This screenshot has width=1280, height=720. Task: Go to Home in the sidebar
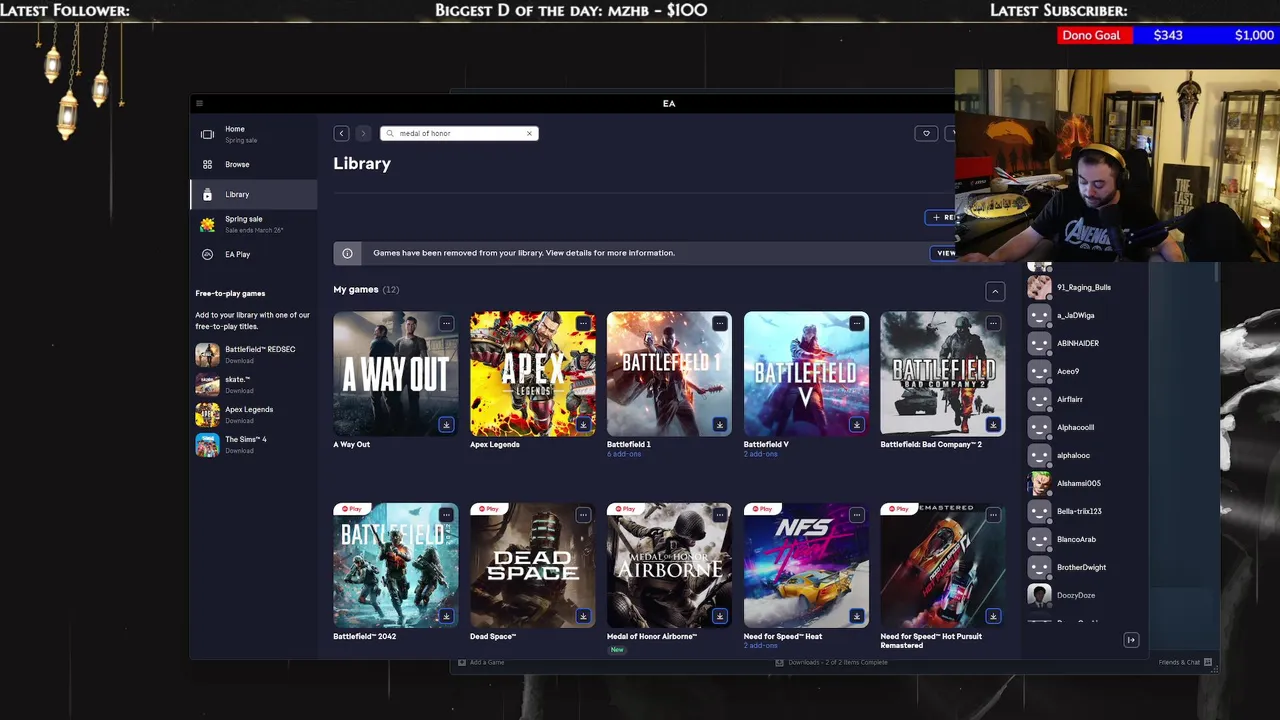(254, 134)
